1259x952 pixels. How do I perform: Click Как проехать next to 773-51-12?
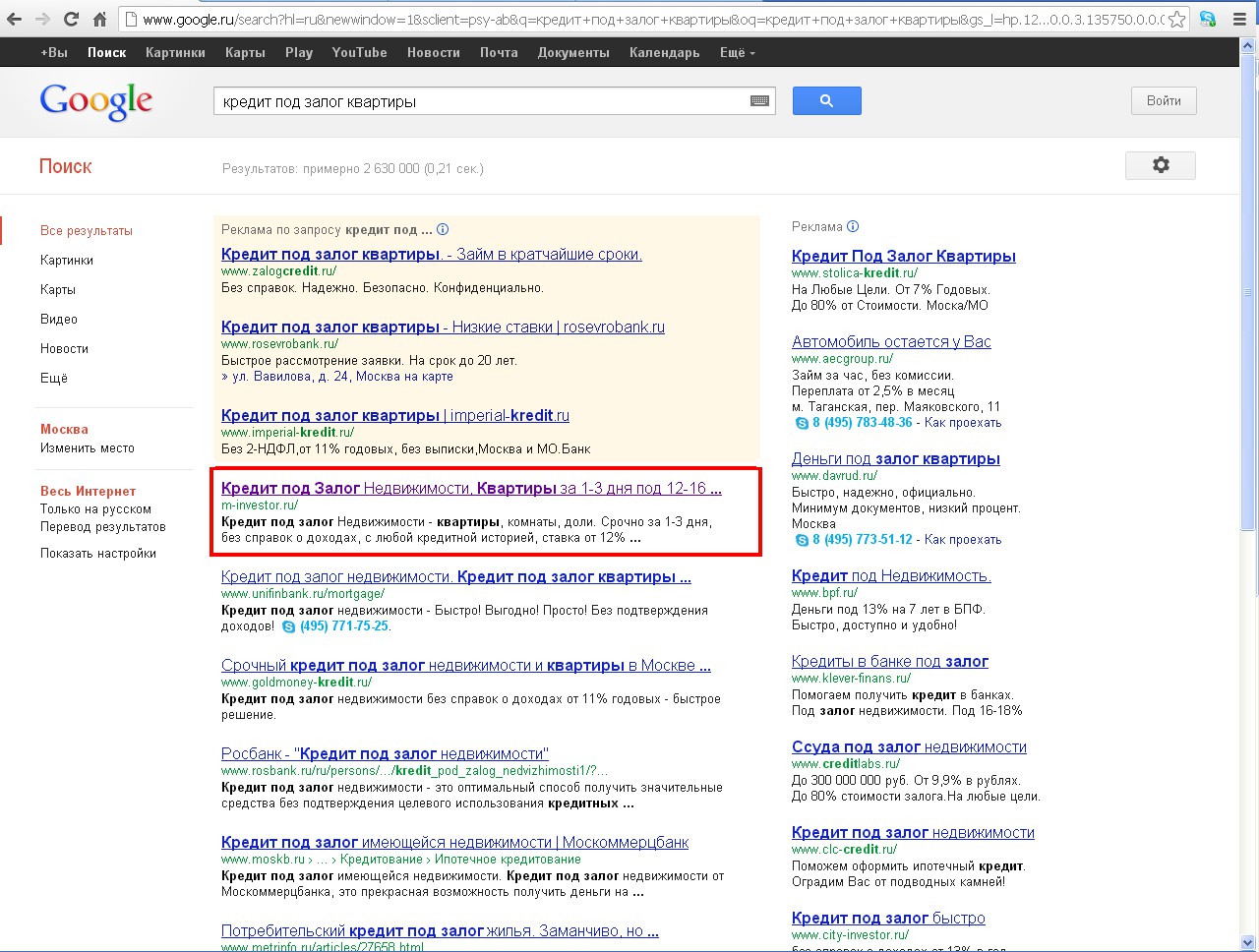(963, 539)
